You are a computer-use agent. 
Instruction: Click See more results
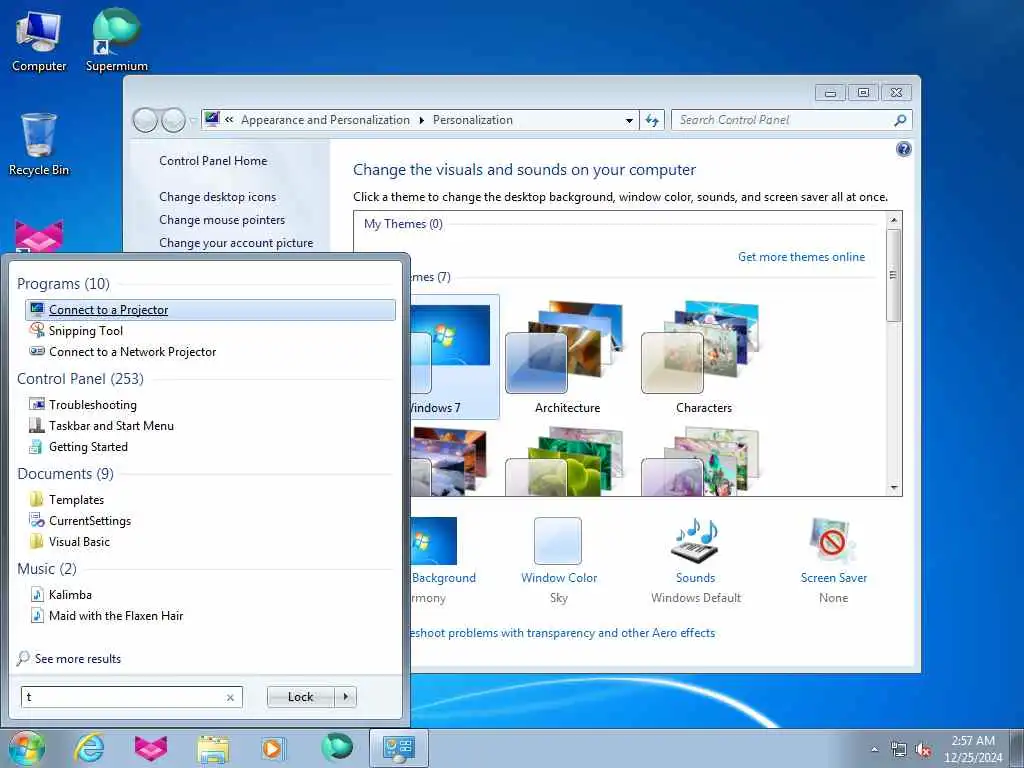pos(69,658)
